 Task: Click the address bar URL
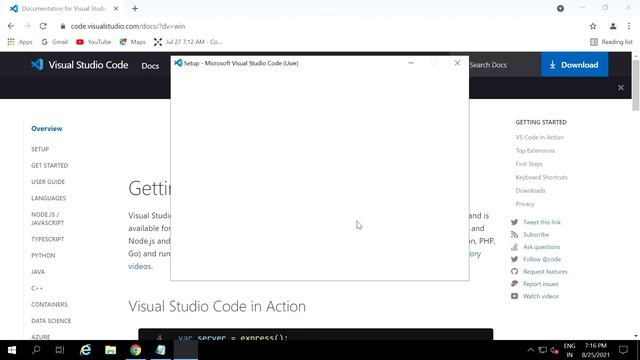tap(128, 26)
